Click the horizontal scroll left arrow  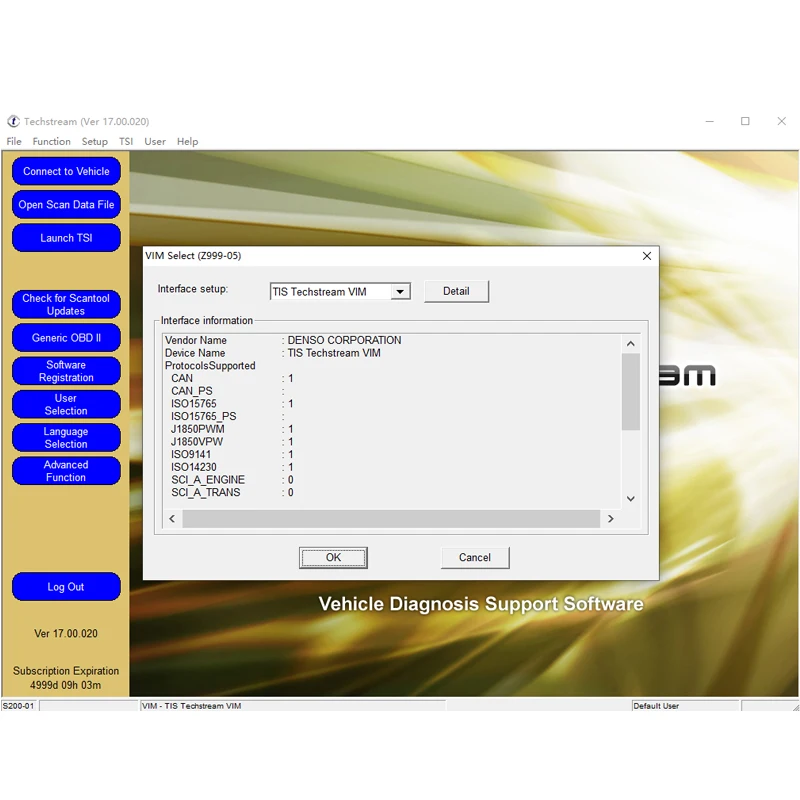(x=172, y=519)
